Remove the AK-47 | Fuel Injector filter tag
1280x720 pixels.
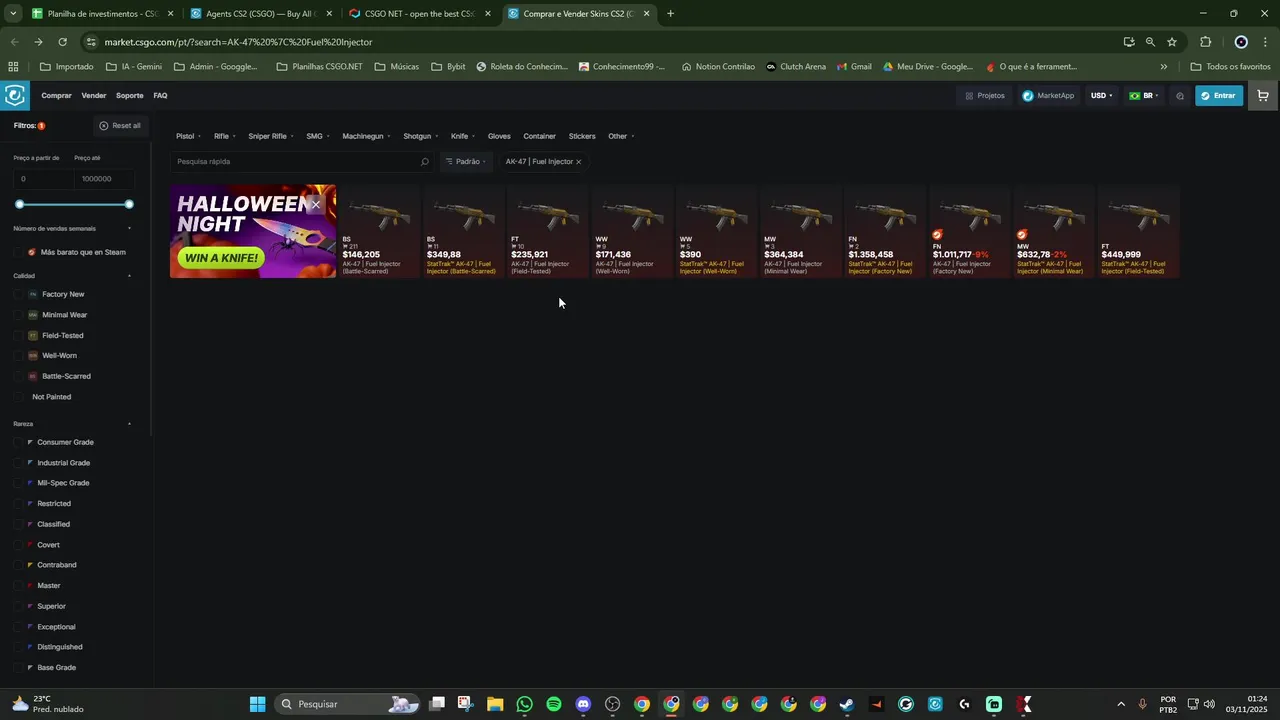[x=578, y=162]
